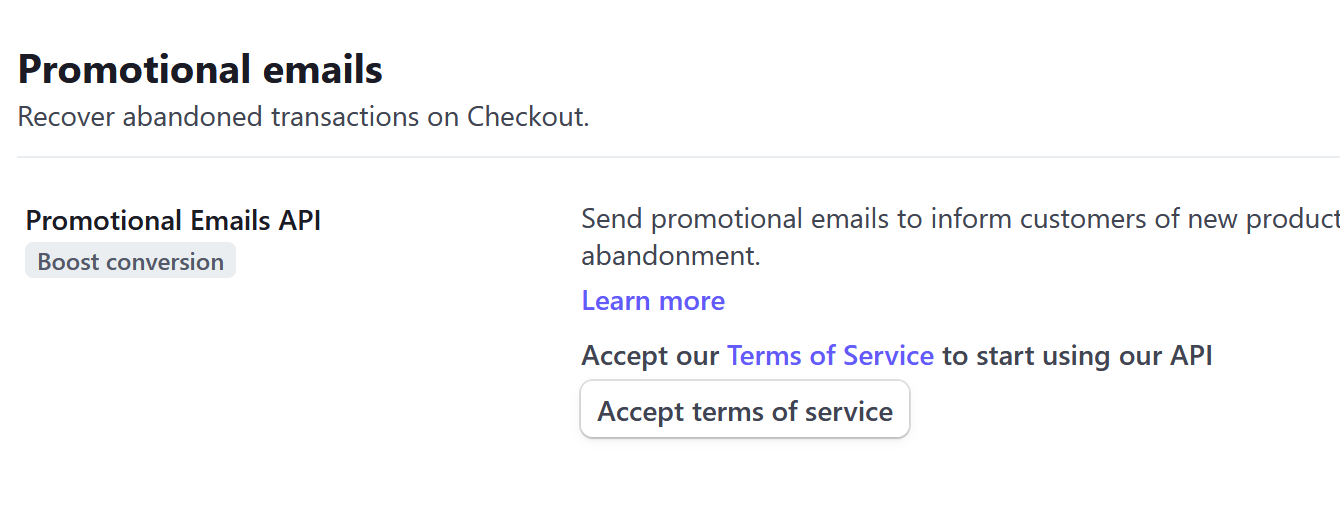Click the word API in the section label
This screenshot has height=517, width=1340.
tap(300, 221)
